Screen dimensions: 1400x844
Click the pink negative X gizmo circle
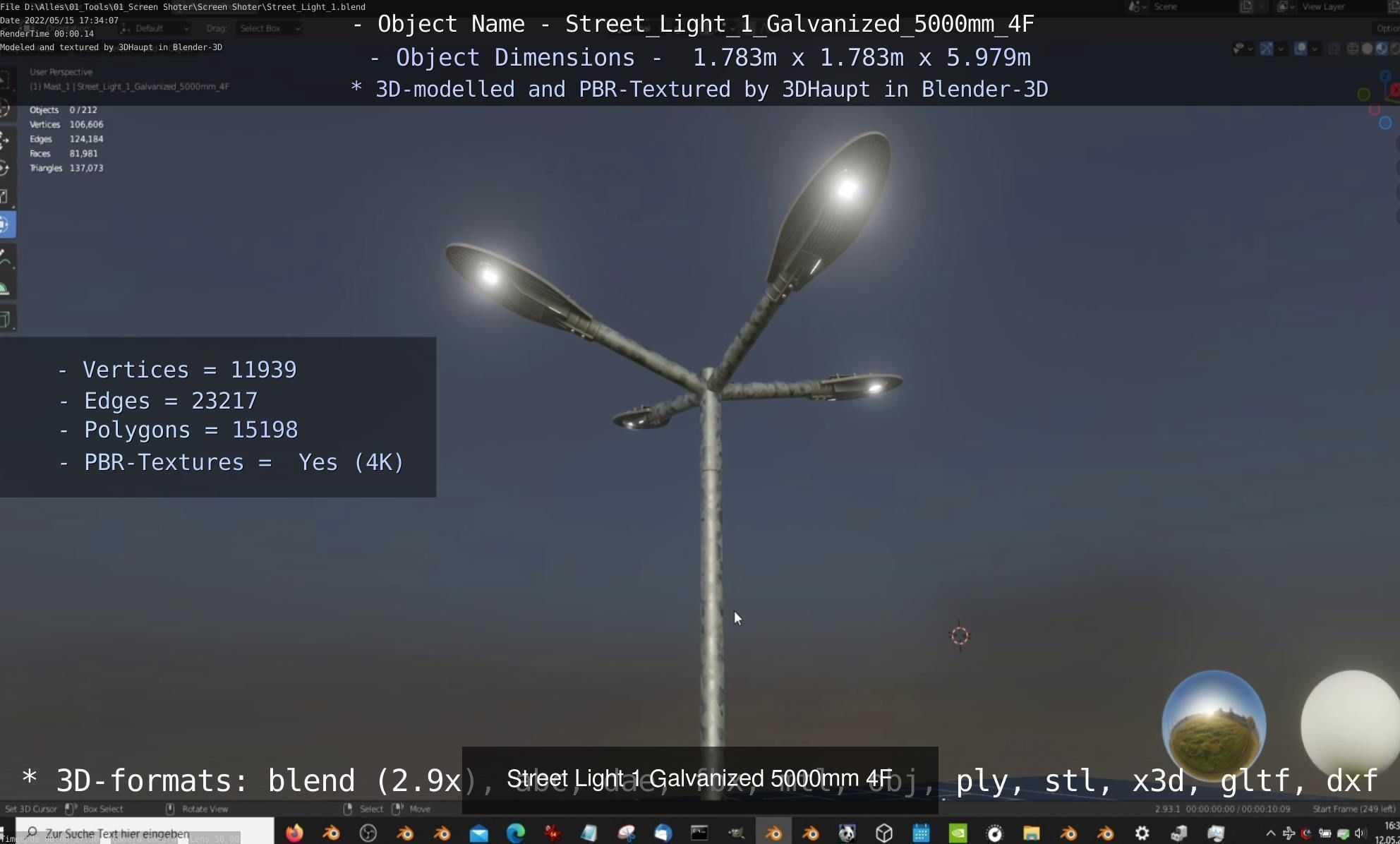click(x=1374, y=109)
